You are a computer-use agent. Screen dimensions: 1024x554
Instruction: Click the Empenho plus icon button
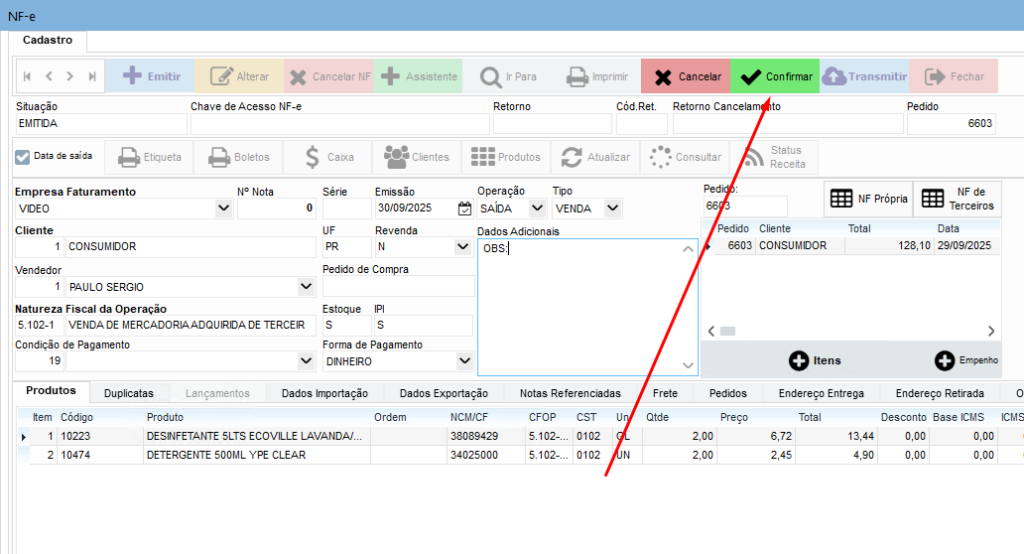965,360
